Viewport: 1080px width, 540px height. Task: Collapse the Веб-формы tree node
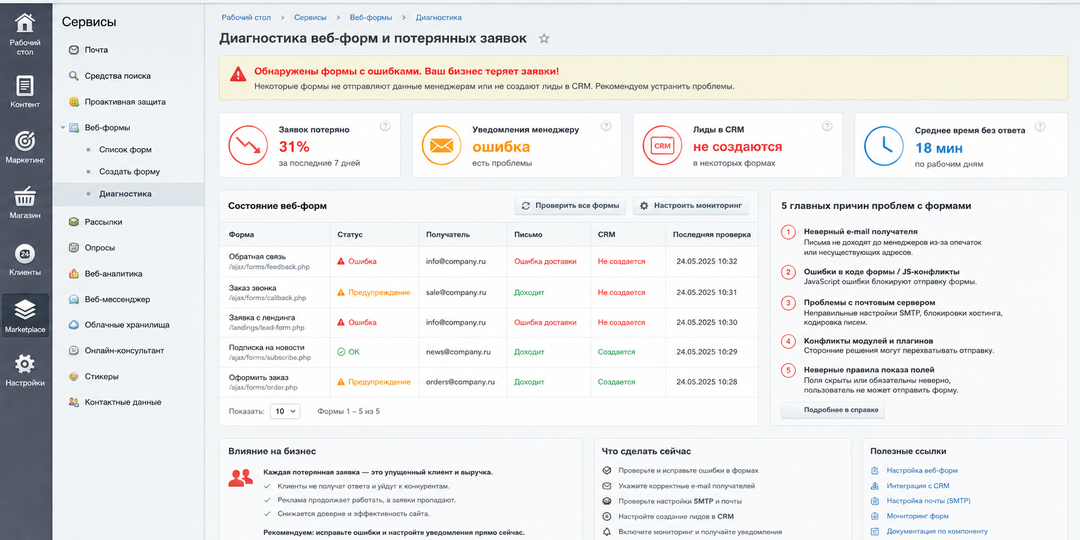point(62,127)
